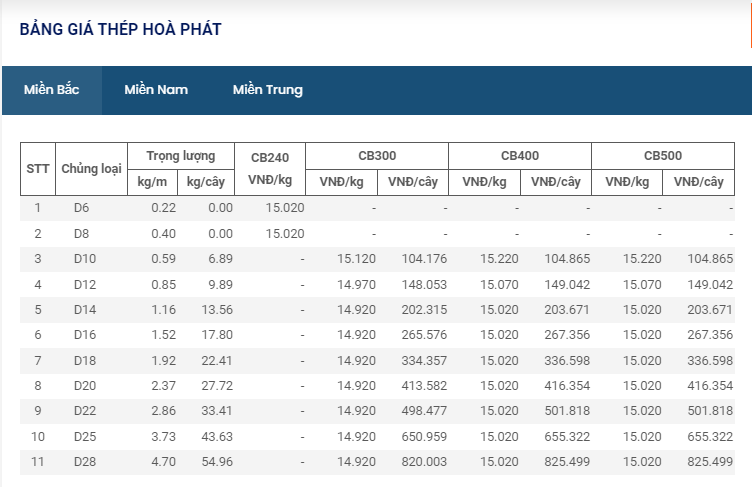Select the D18 row label
752x487 pixels.
pos(85,360)
